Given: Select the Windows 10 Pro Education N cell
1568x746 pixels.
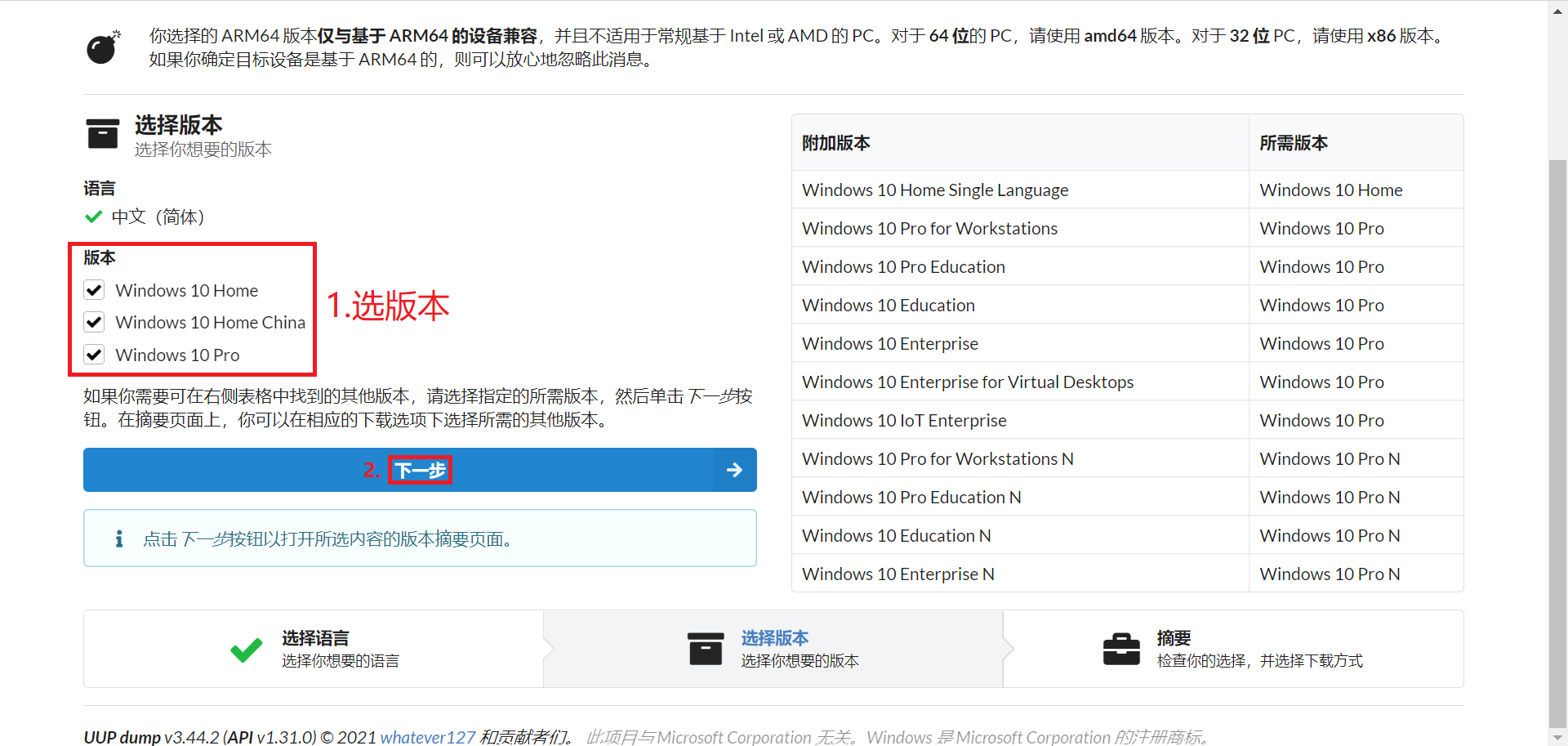Looking at the screenshot, I should point(1020,497).
